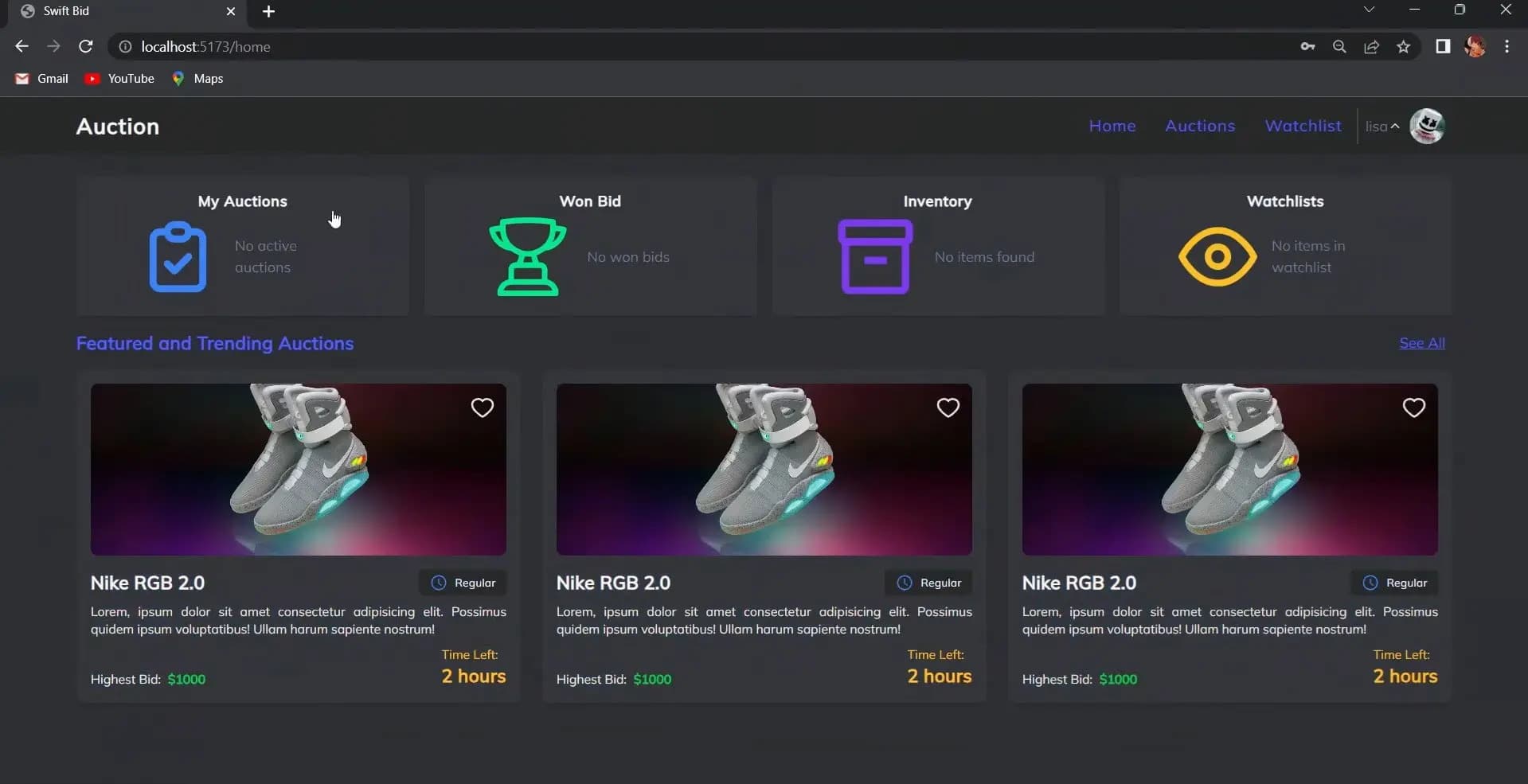The width and height of the screenshot is (1528, 784).
Task: Click the third card's sneaker image
Action: [x=1230, y=470]
